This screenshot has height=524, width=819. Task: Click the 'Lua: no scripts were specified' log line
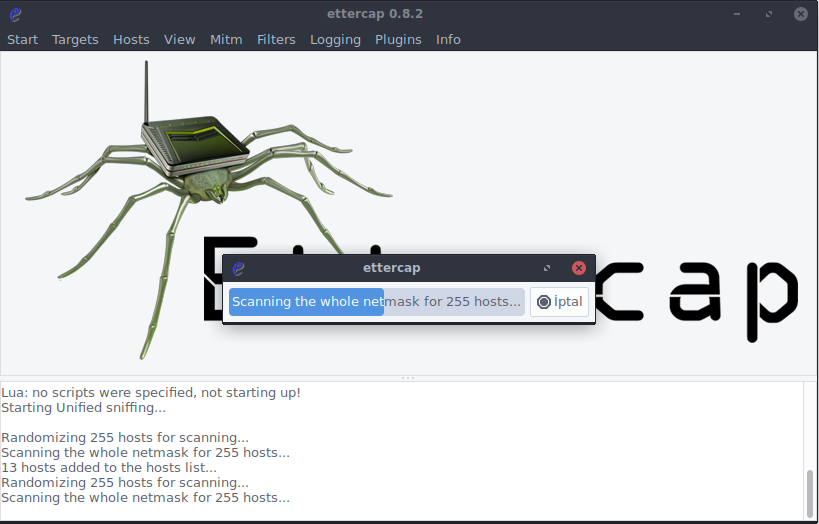click(x=151, y=392)
